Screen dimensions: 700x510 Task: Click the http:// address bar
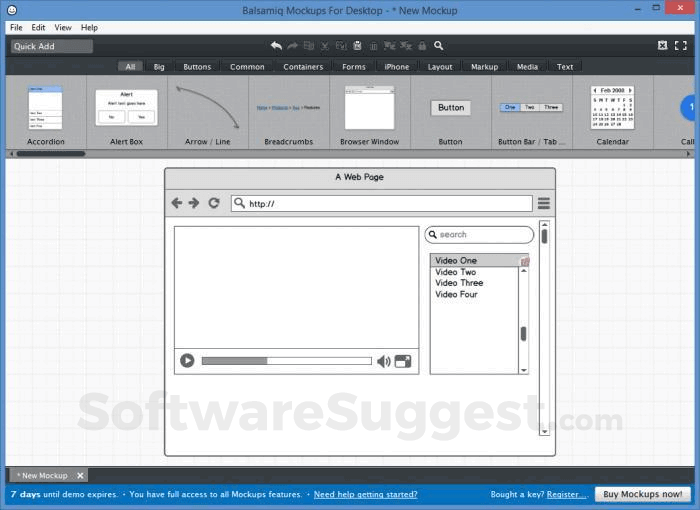(x=382, y=203)
